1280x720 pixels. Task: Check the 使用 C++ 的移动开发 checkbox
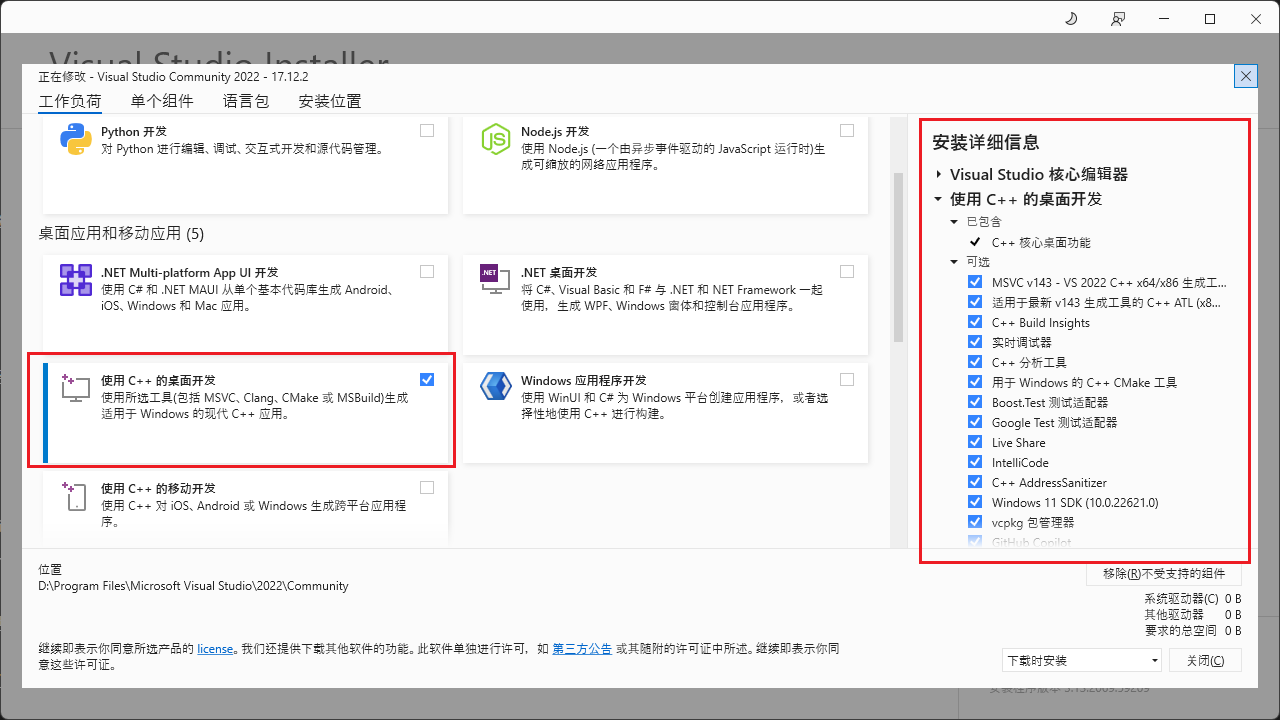click(427, 487)
